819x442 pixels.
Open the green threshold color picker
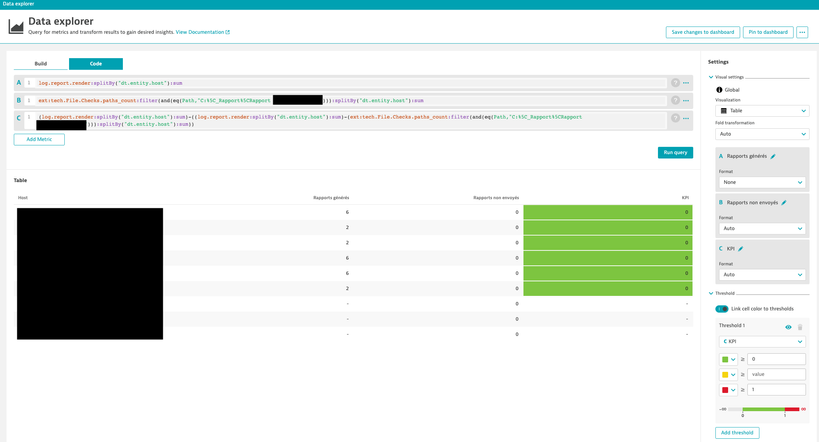[x=728, y=359]
